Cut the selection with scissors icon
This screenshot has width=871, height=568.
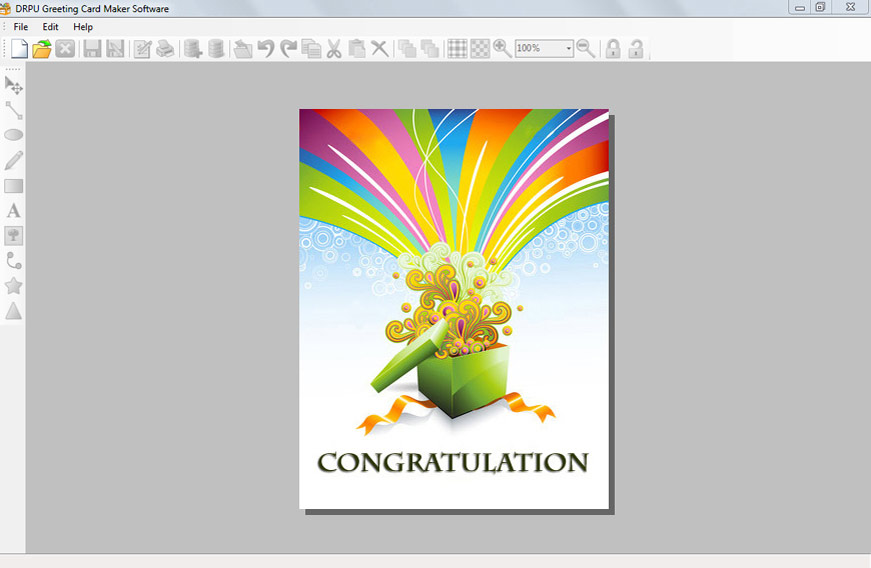coord(334,49)
